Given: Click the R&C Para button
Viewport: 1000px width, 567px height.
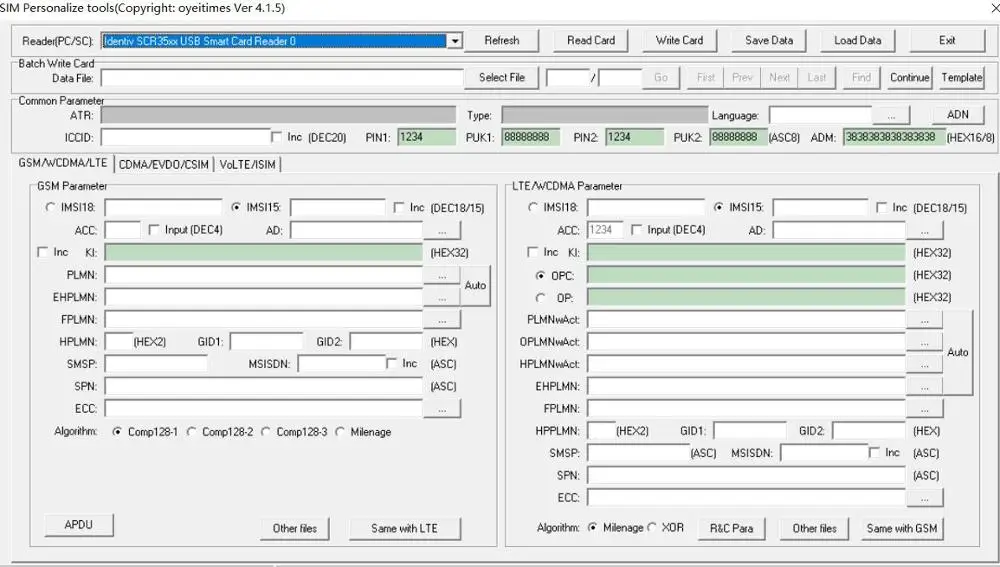Looking at the screenshot, I should click(x=731, y=528).
